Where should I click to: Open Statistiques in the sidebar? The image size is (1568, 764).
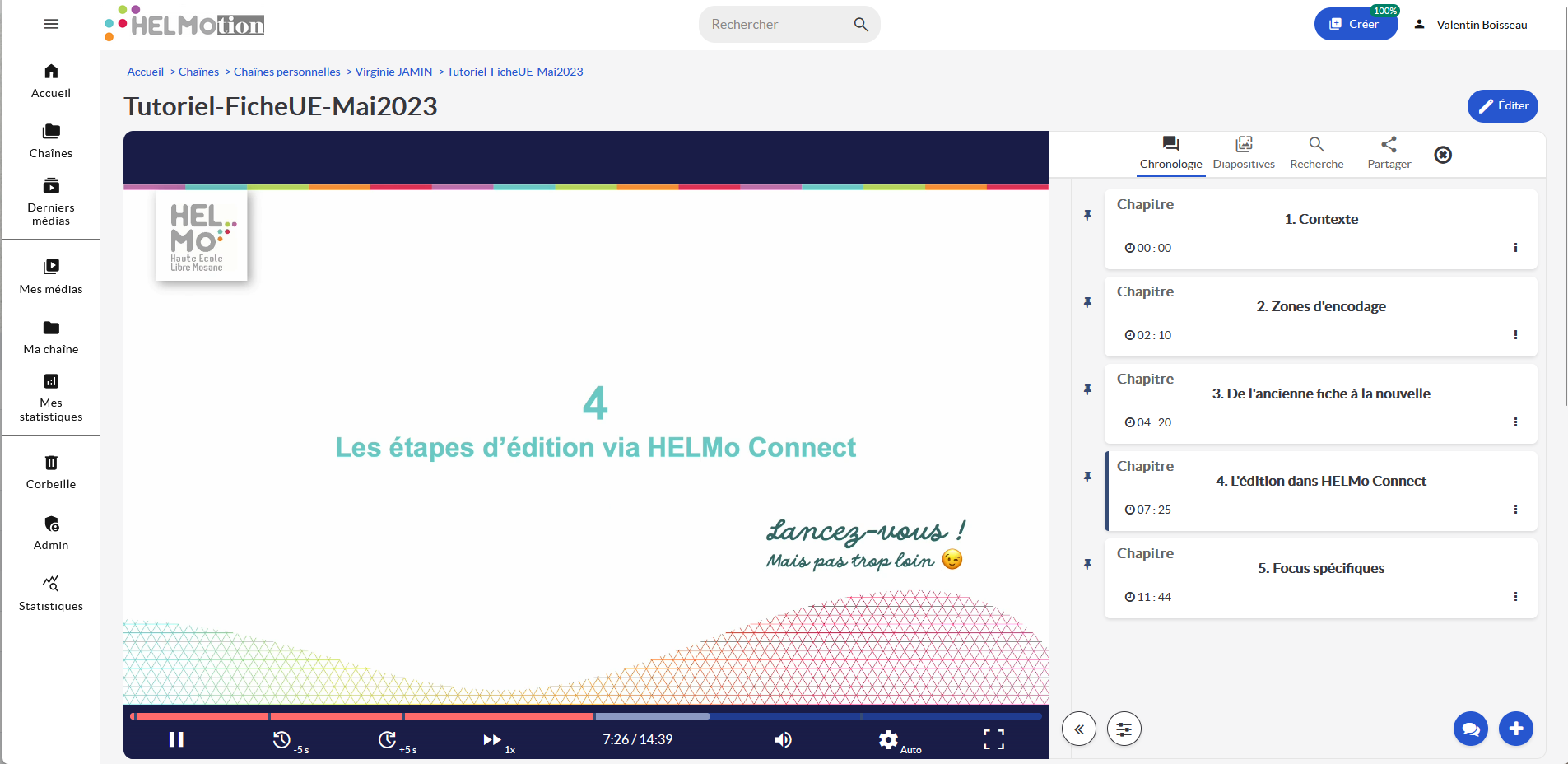click(51, 594)
